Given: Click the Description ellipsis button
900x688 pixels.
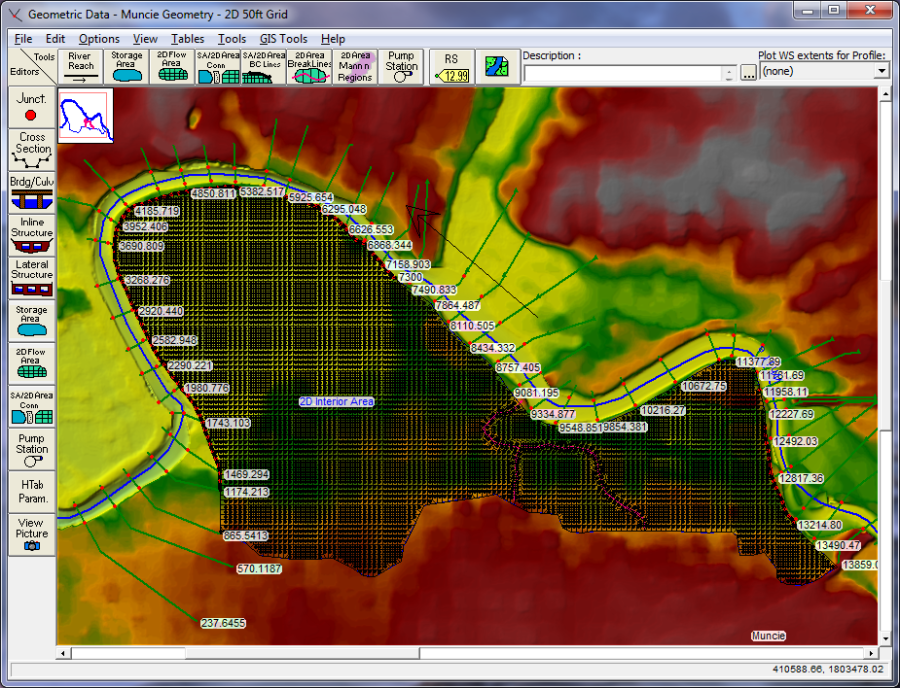Looking at the screenshot, I should pos(748,74).
